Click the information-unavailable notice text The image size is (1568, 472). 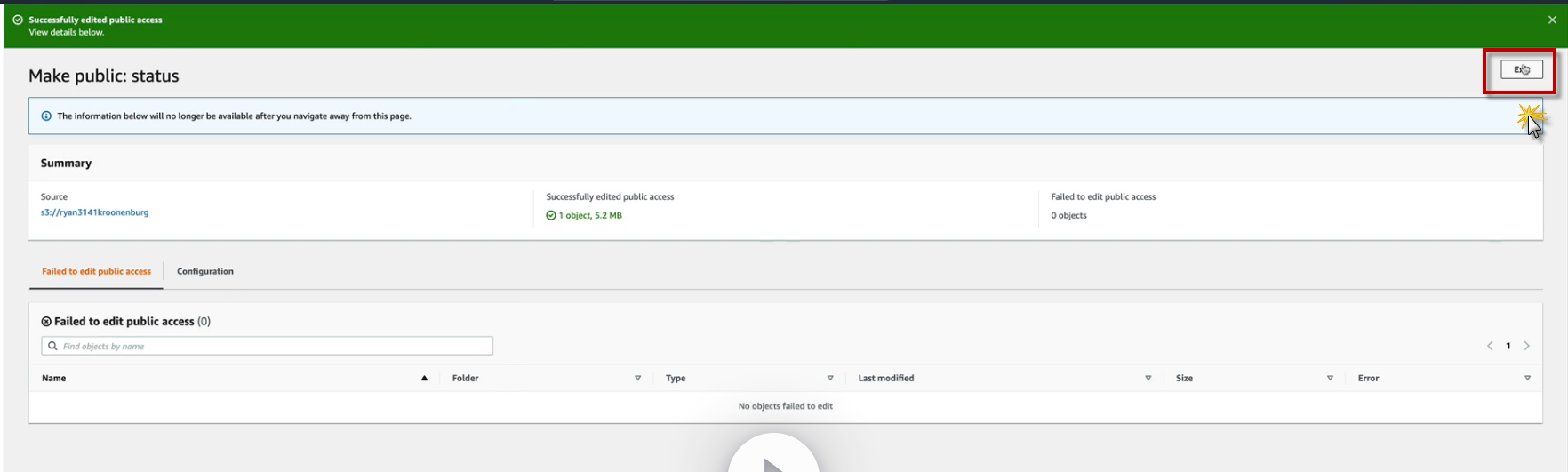click(234, 116)
